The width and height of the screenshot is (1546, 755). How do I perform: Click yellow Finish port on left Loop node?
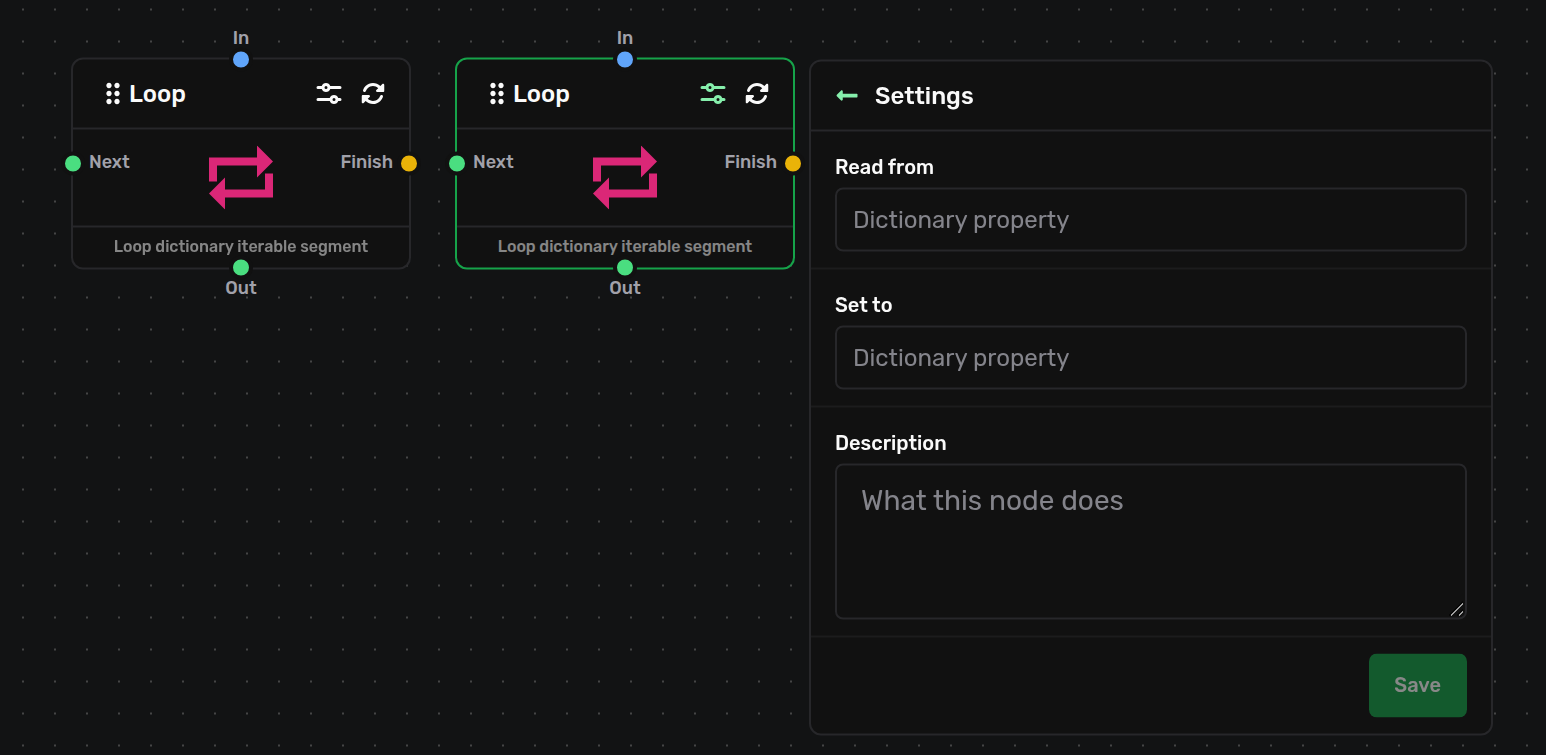coord(409,163)
